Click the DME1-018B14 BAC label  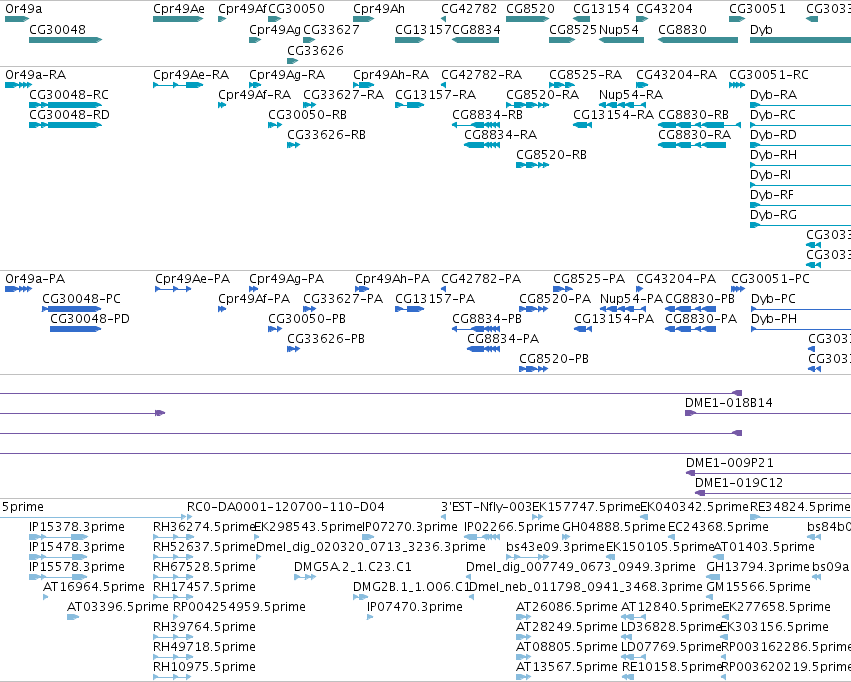click(728, 403)
